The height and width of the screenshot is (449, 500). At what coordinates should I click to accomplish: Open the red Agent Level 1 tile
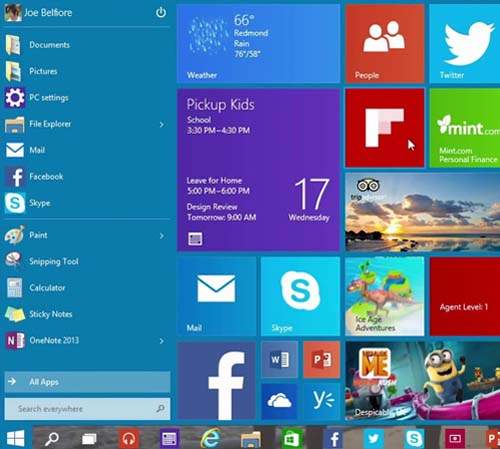(x=465, y=296)
